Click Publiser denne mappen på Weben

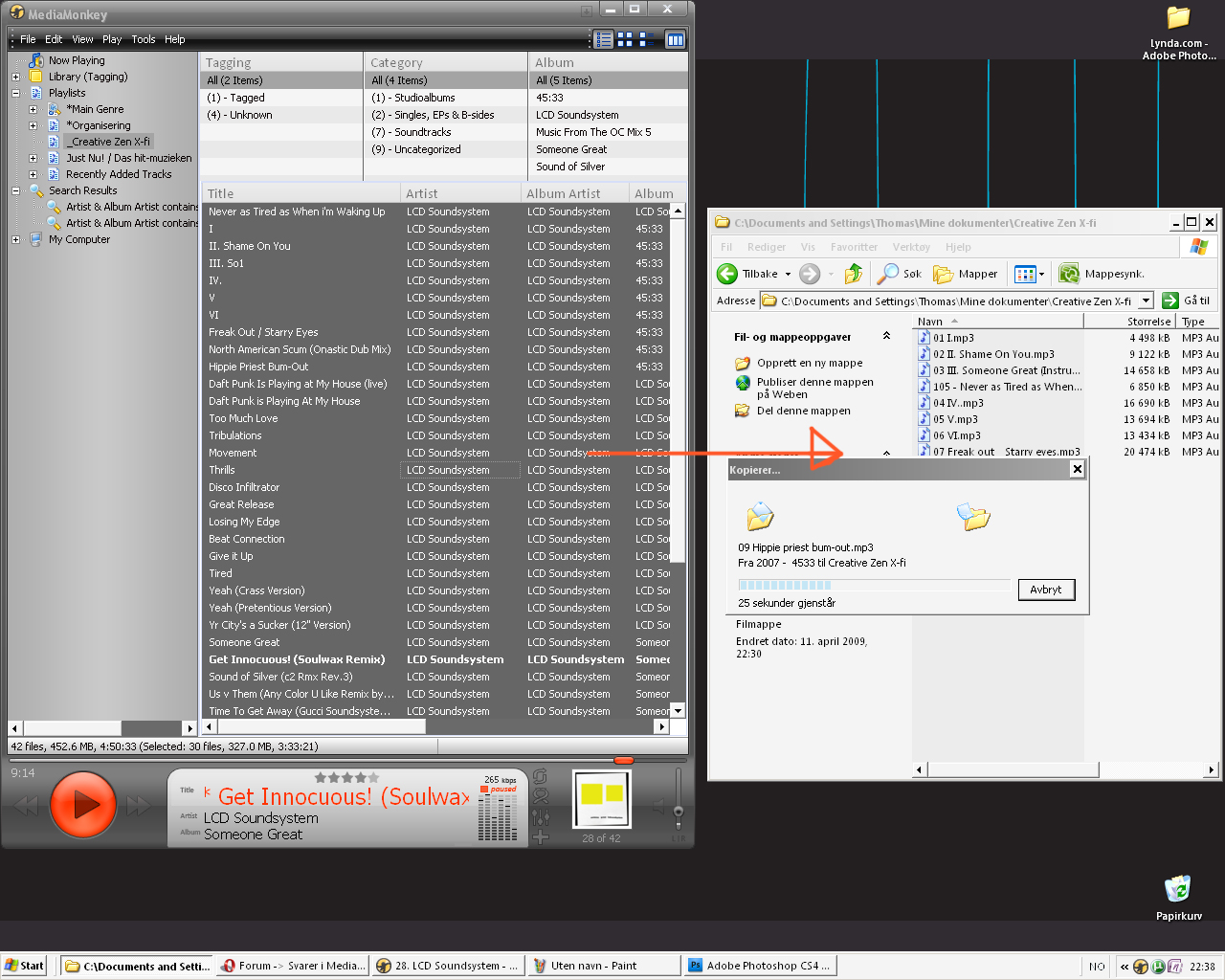pyautogui.click(x=815, y=388)
